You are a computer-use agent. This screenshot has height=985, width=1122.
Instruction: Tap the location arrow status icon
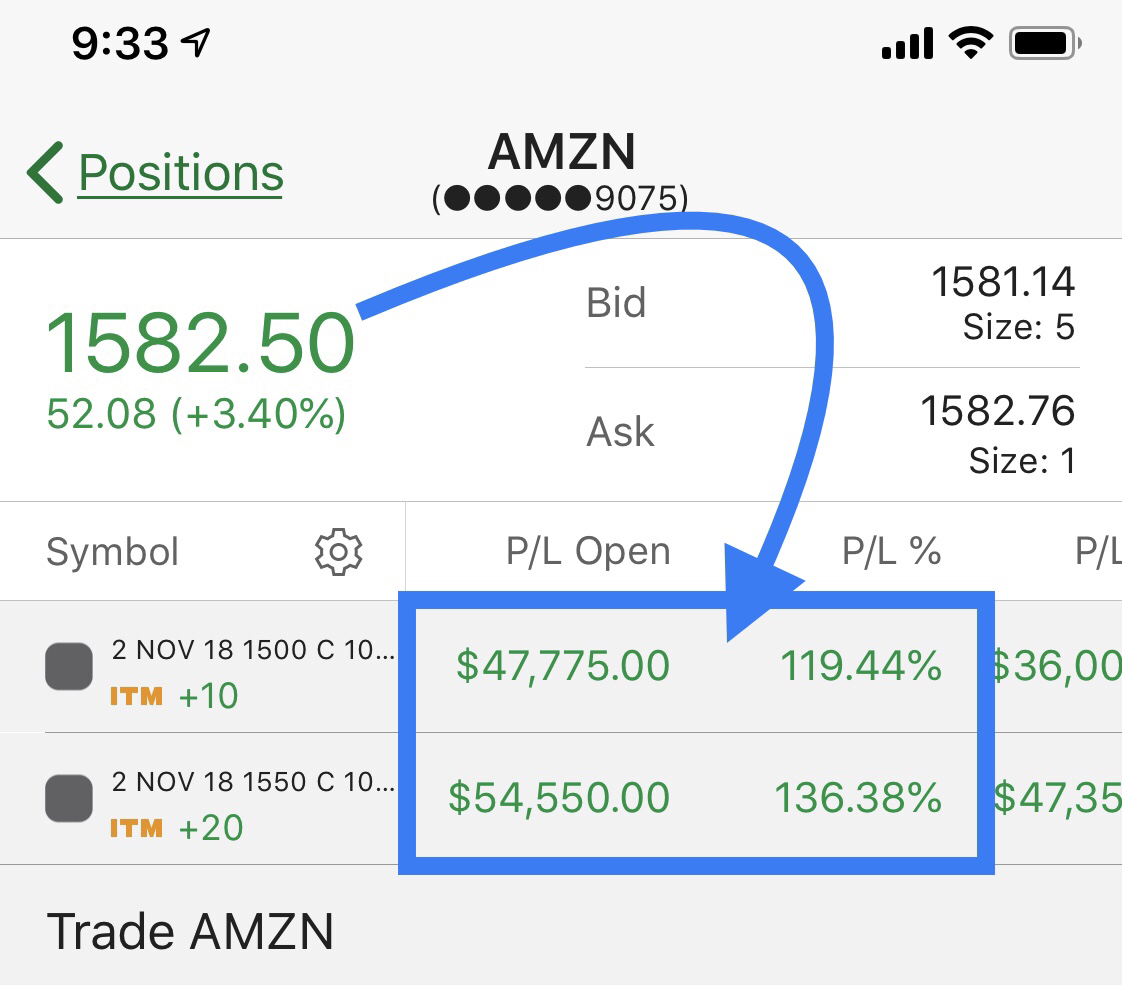tap(197, 42)
